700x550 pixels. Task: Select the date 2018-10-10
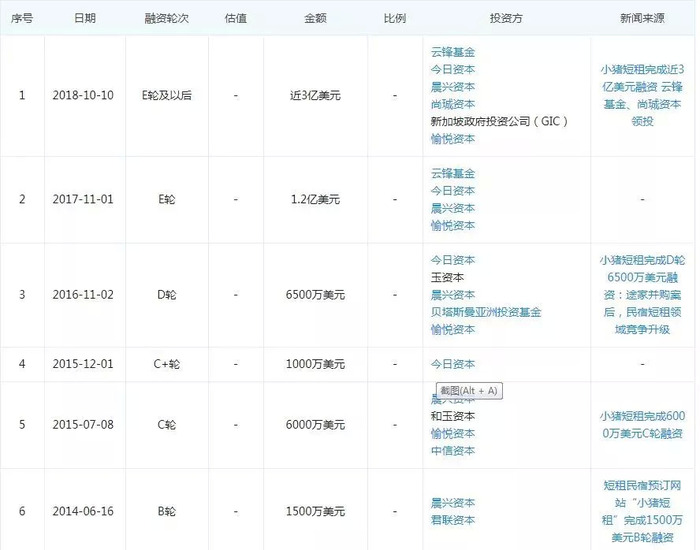tap(83, 96)
